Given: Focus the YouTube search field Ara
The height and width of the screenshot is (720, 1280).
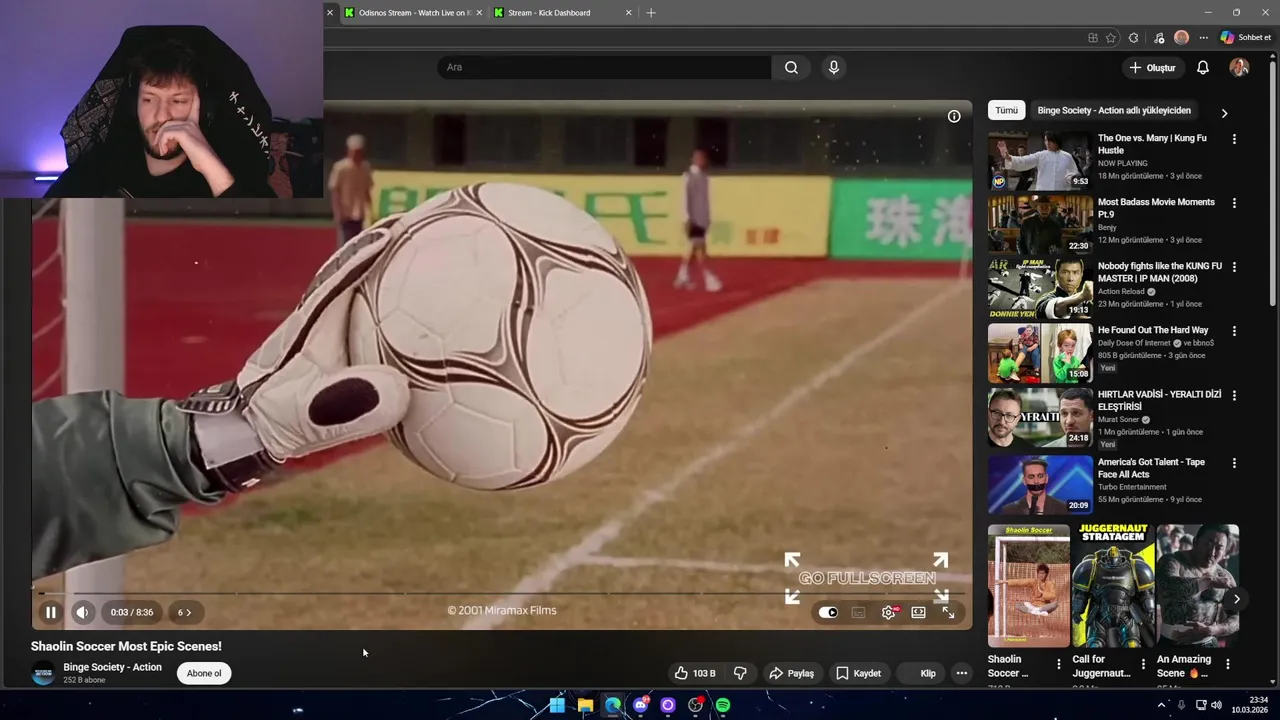Looking at the screenshot, I should (x=604, y=67).
